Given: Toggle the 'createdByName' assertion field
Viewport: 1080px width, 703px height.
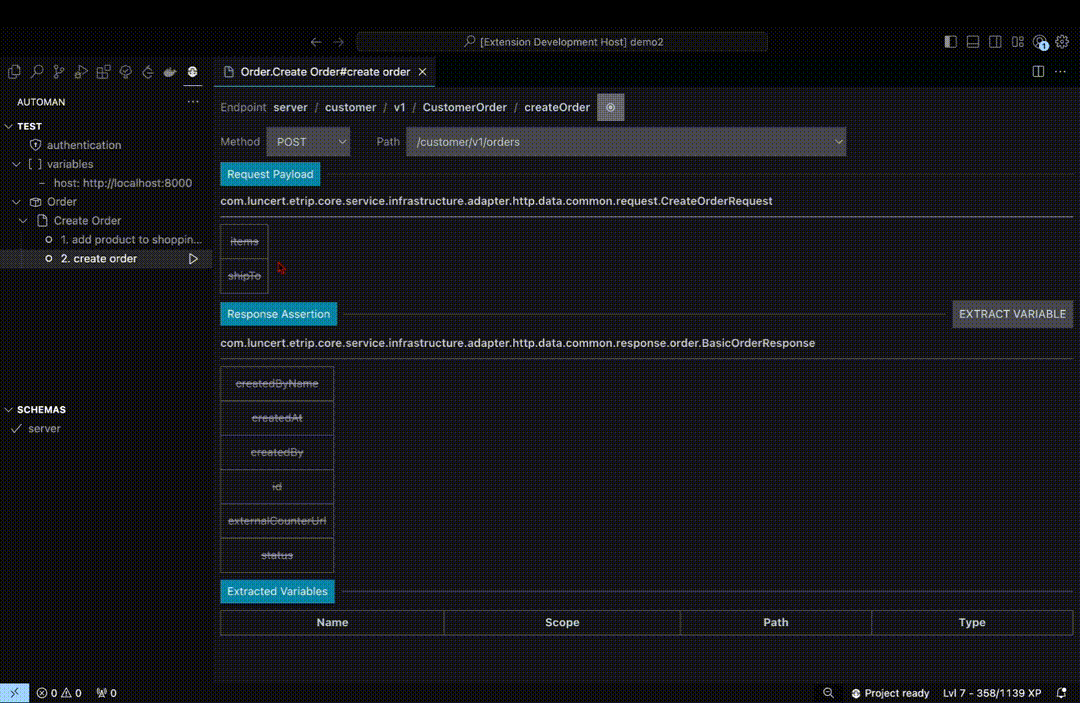Looking at the screenshot, I should [x=277, y=383].
